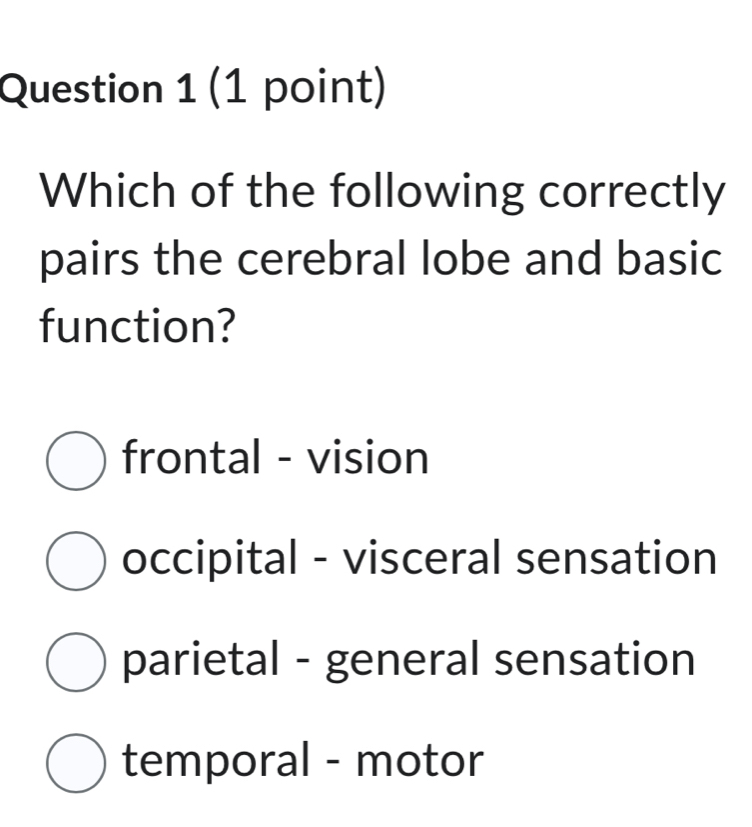Click the word "vision" in the first option
This screenshot has width=752, height=827.
[368, 459]
